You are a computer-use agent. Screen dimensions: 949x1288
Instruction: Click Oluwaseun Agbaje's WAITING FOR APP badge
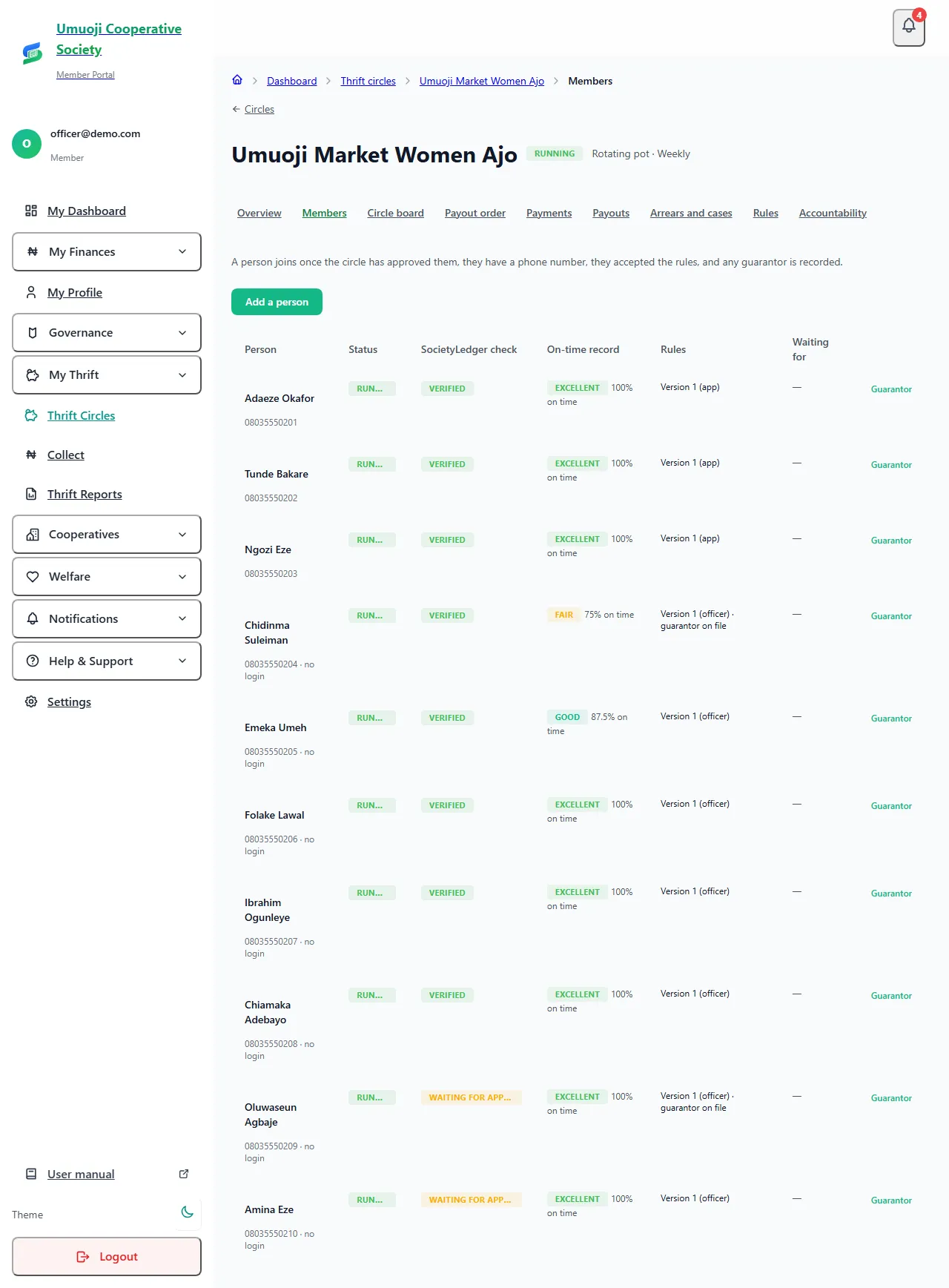pyautogui.click(x=471, y=1097)
